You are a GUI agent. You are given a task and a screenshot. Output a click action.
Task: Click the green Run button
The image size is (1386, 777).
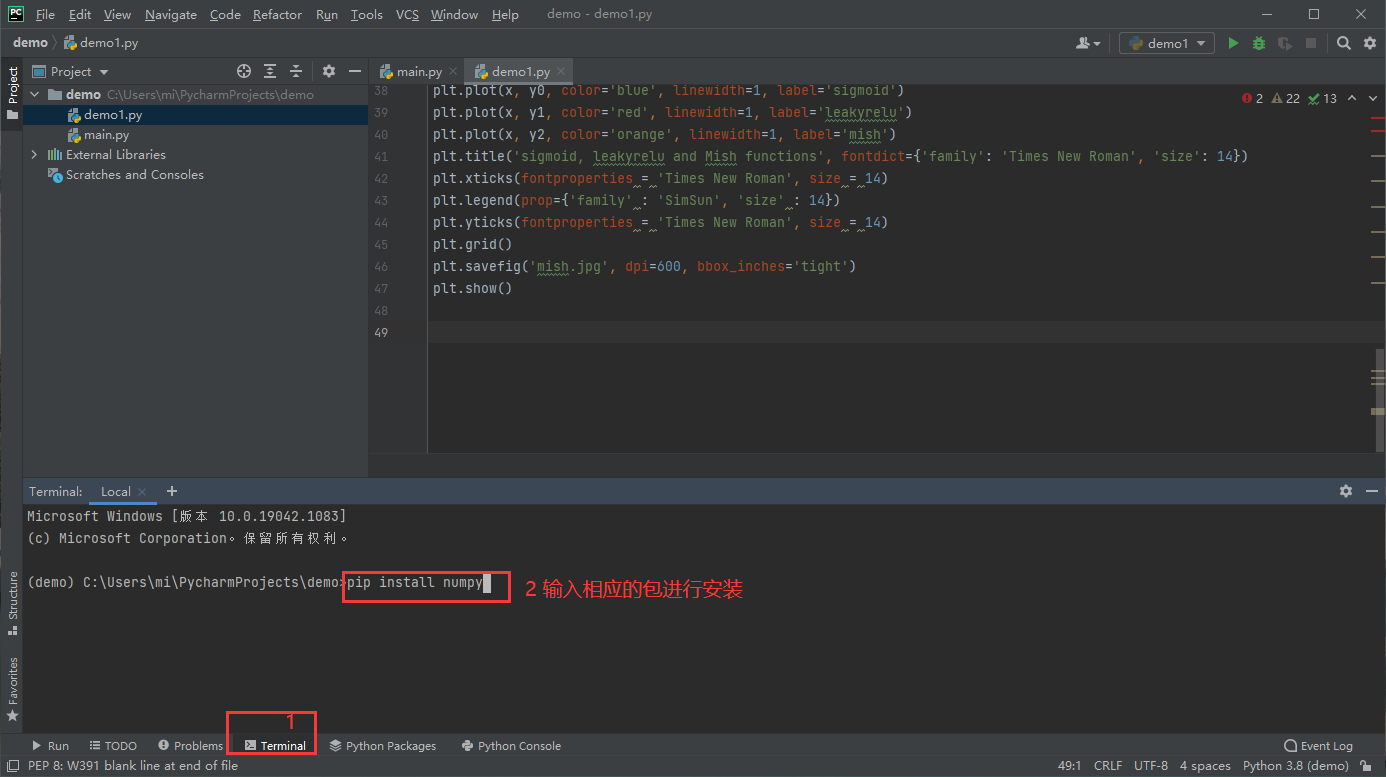click(1233, 43)
